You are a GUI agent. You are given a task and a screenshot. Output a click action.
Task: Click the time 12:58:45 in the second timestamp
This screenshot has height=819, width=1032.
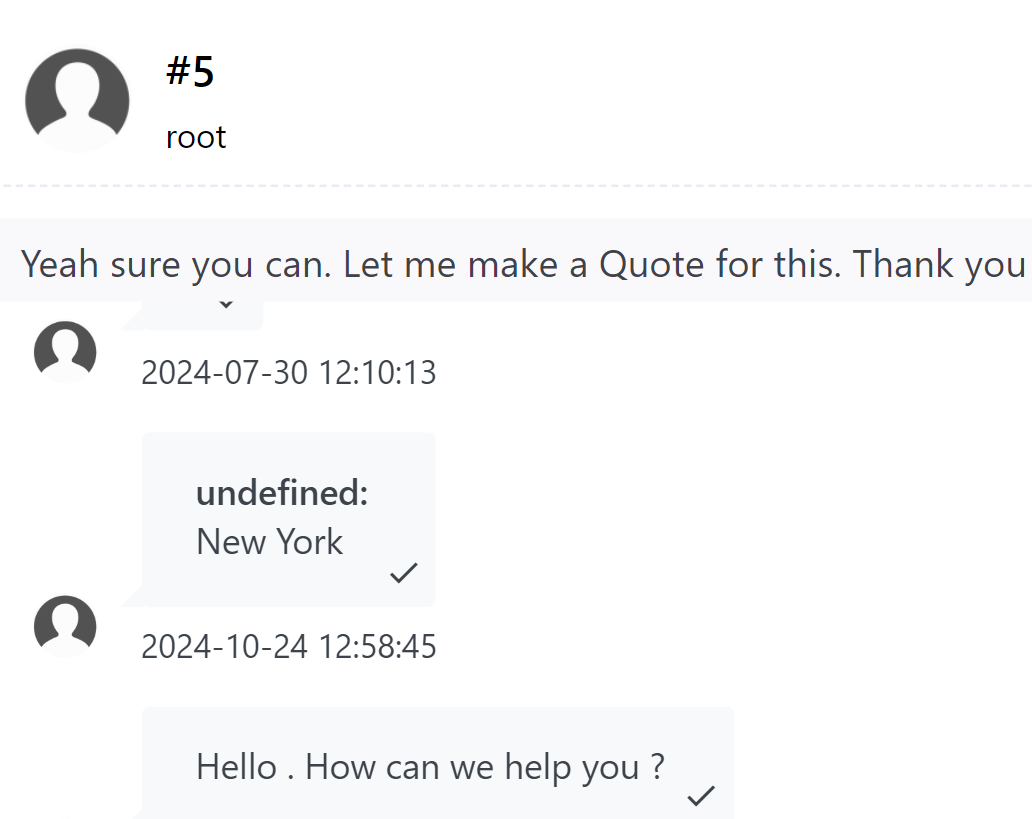click(378, 647)
